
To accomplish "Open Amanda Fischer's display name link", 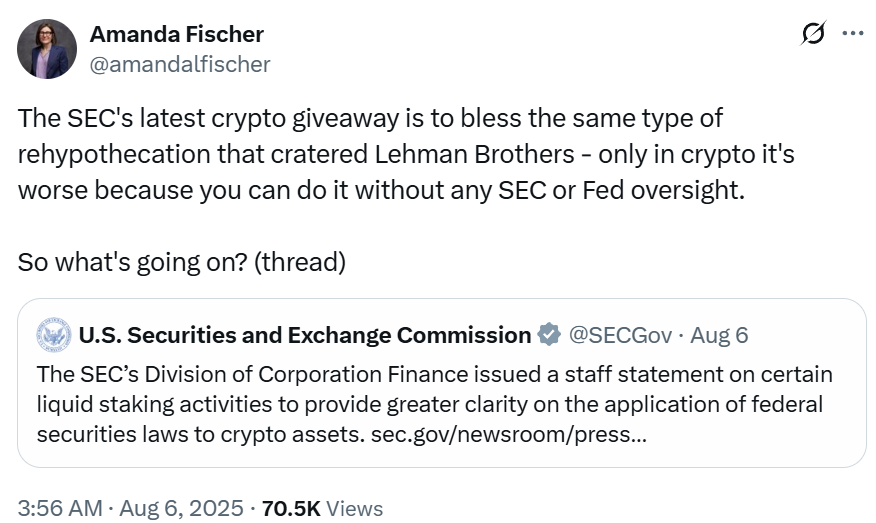I will click(177, 34).
